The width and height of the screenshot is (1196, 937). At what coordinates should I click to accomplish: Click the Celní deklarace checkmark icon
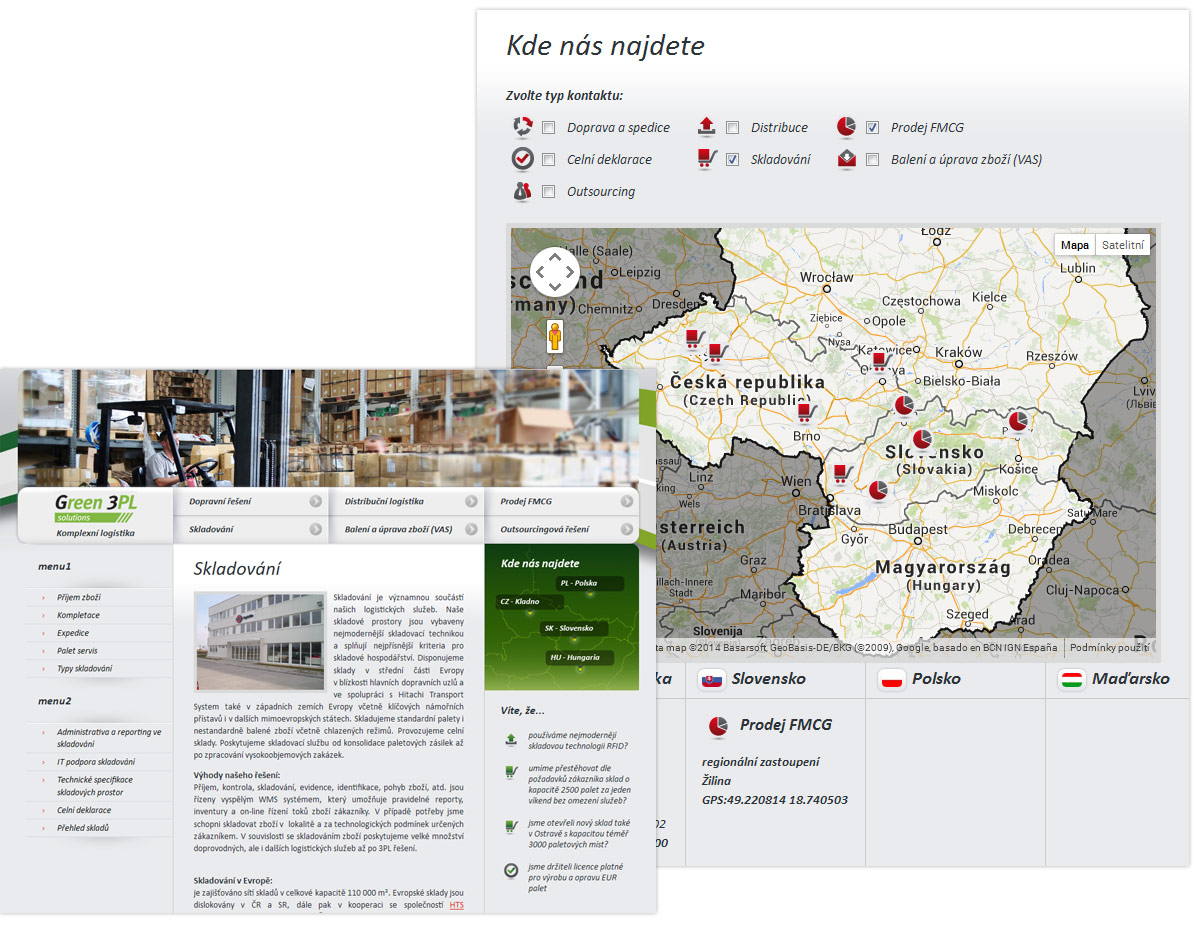pos(522,159)
